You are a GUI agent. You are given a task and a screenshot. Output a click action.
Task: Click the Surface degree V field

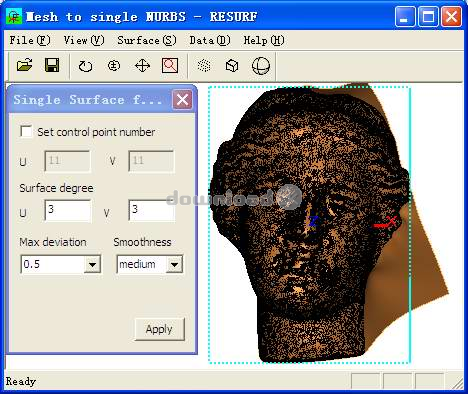click(152, 210)
